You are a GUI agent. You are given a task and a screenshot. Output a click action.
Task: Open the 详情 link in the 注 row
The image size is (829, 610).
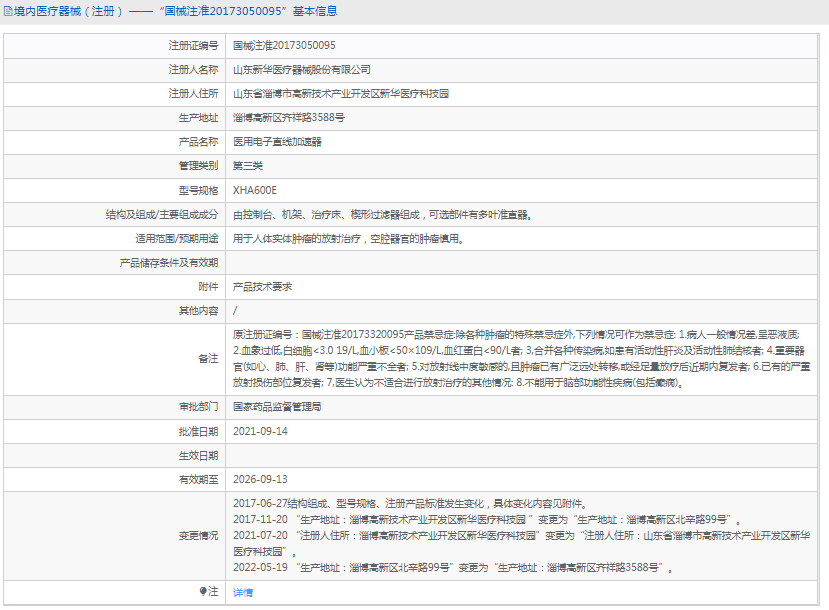pos(243,593)
